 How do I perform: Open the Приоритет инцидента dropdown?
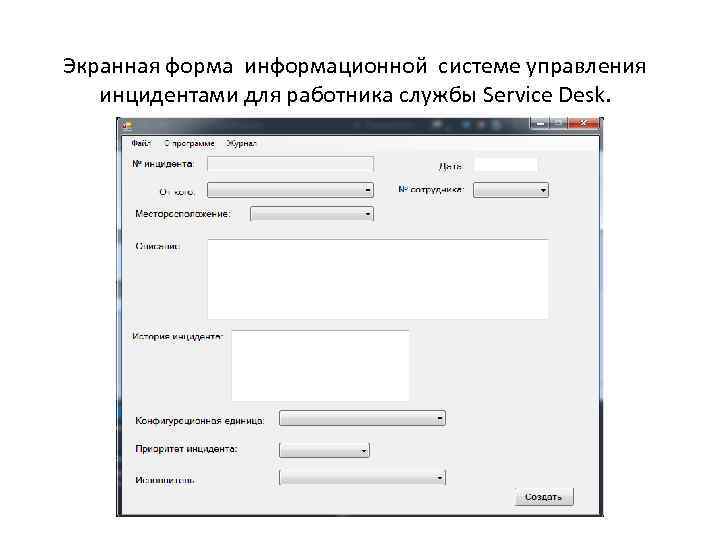324,450
